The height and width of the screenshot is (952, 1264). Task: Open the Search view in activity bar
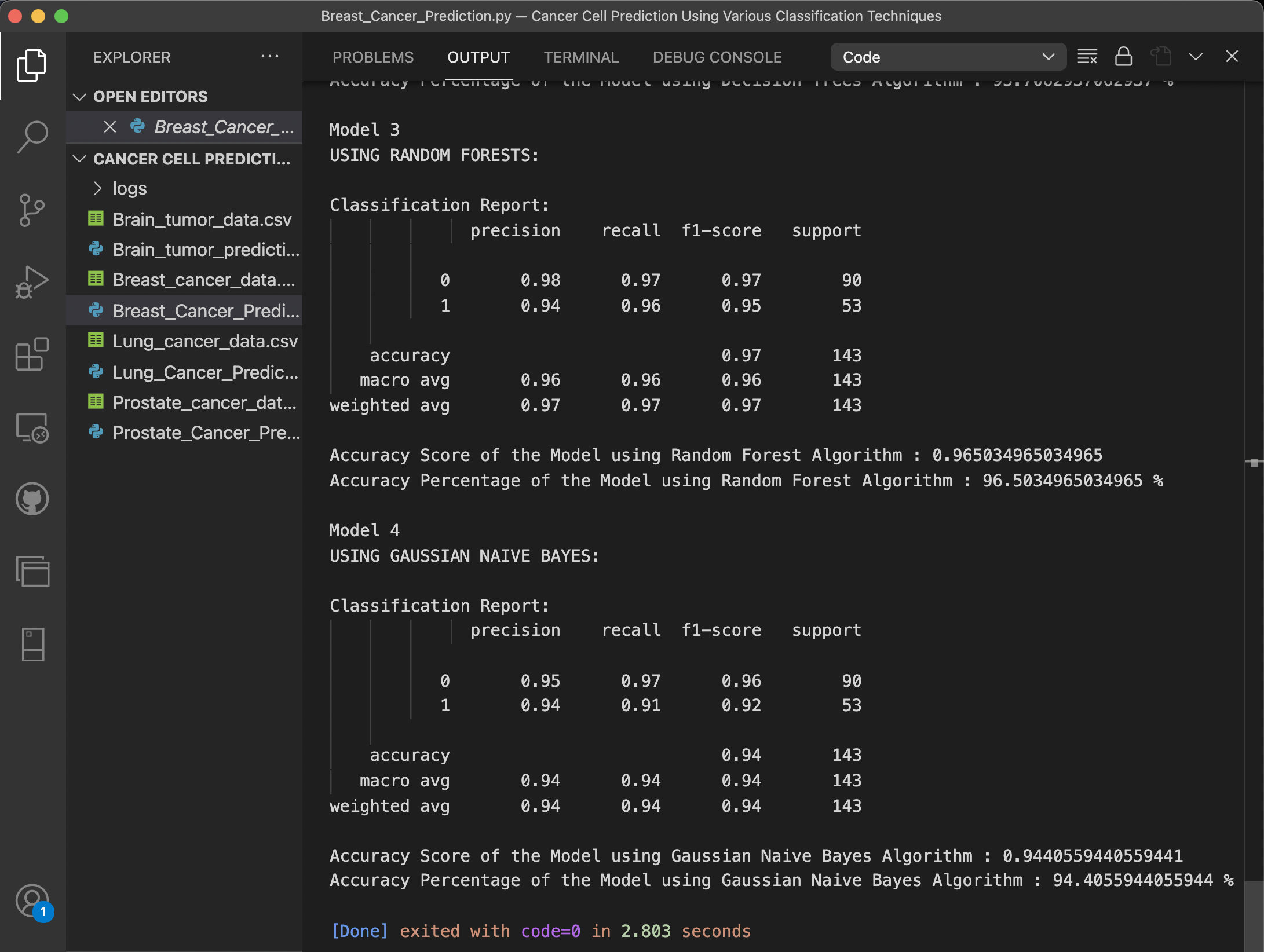32,136
